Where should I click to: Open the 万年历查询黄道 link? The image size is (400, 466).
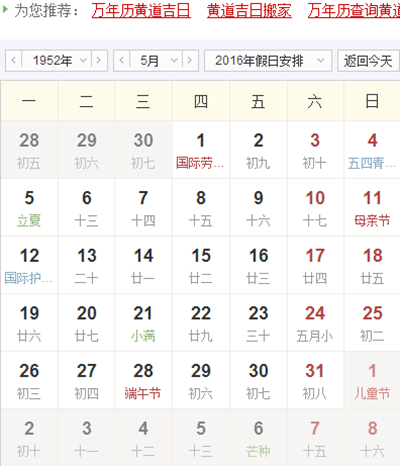click(354, 11)
